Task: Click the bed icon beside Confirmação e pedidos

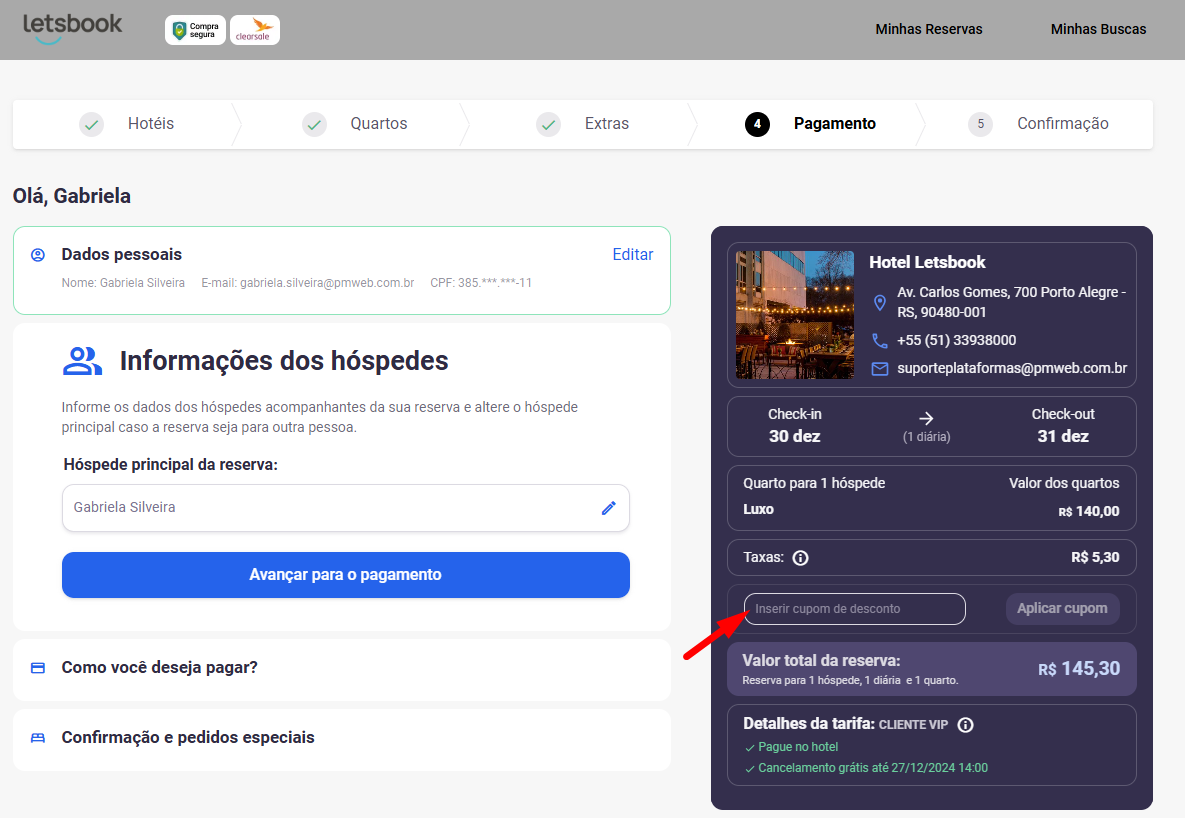Action: [38, 738]
